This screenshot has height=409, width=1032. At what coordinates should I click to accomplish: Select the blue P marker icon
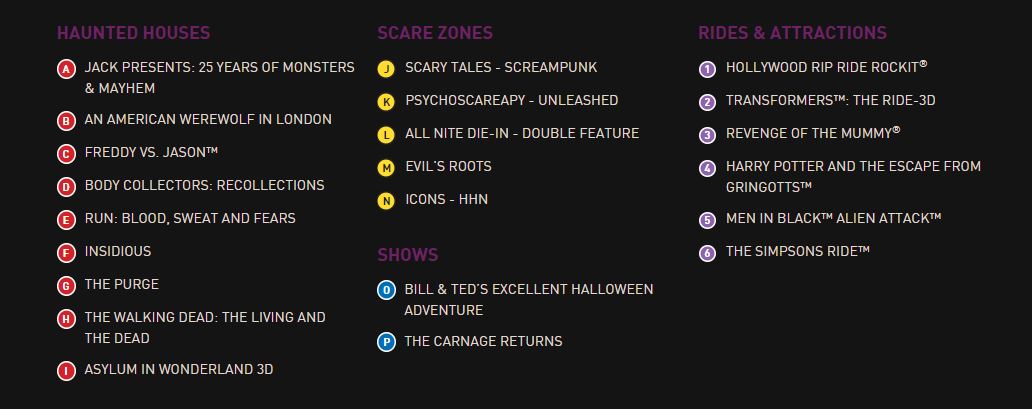[x=386, y=342]
